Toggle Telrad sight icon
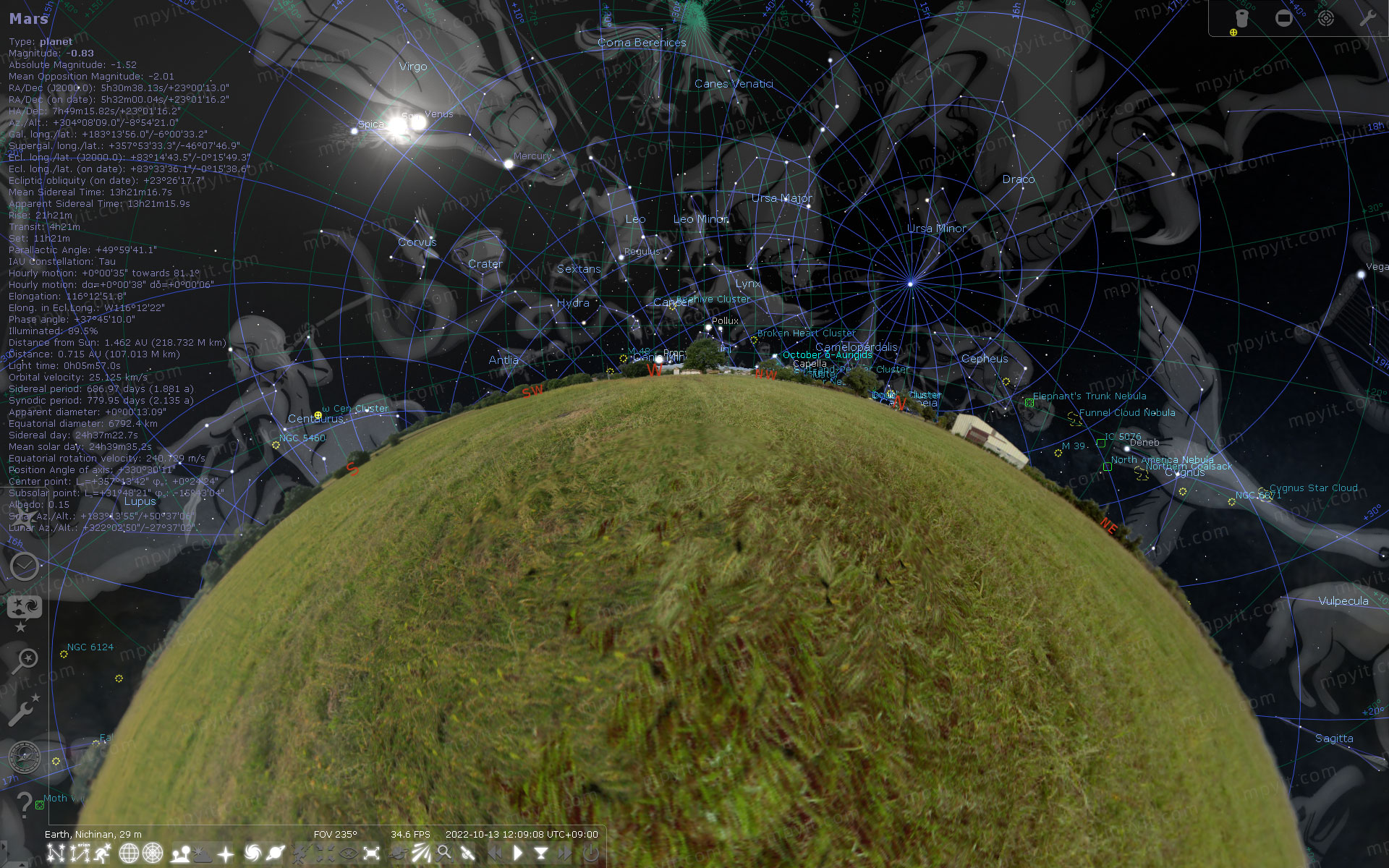Image resolution: width=1389 pixels, height=868 pixels. [x=1325, y=18]
